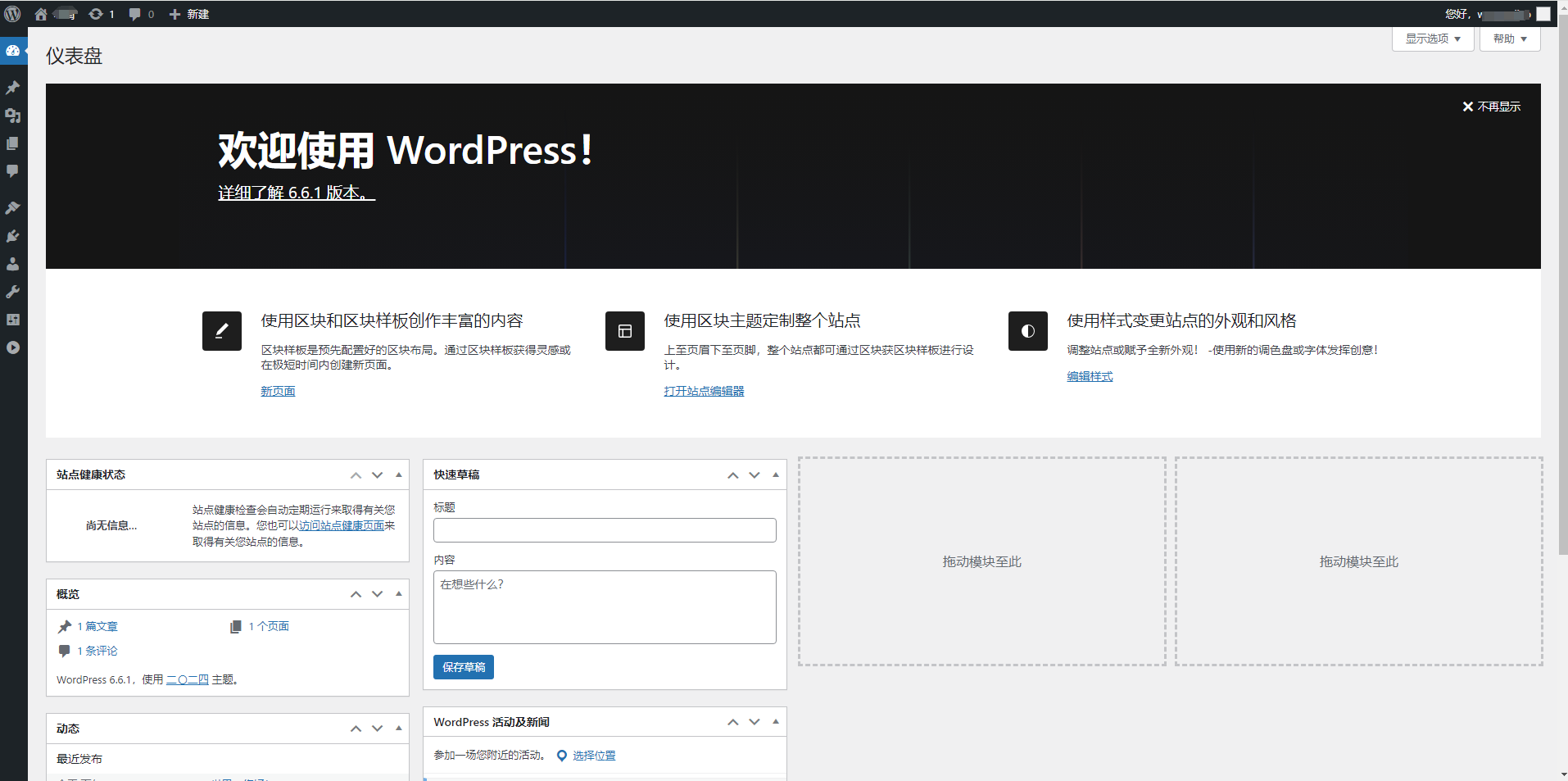Open Tools wrench sidebar icon
This screenshot has height=781, width=1568.
point(13,292)
